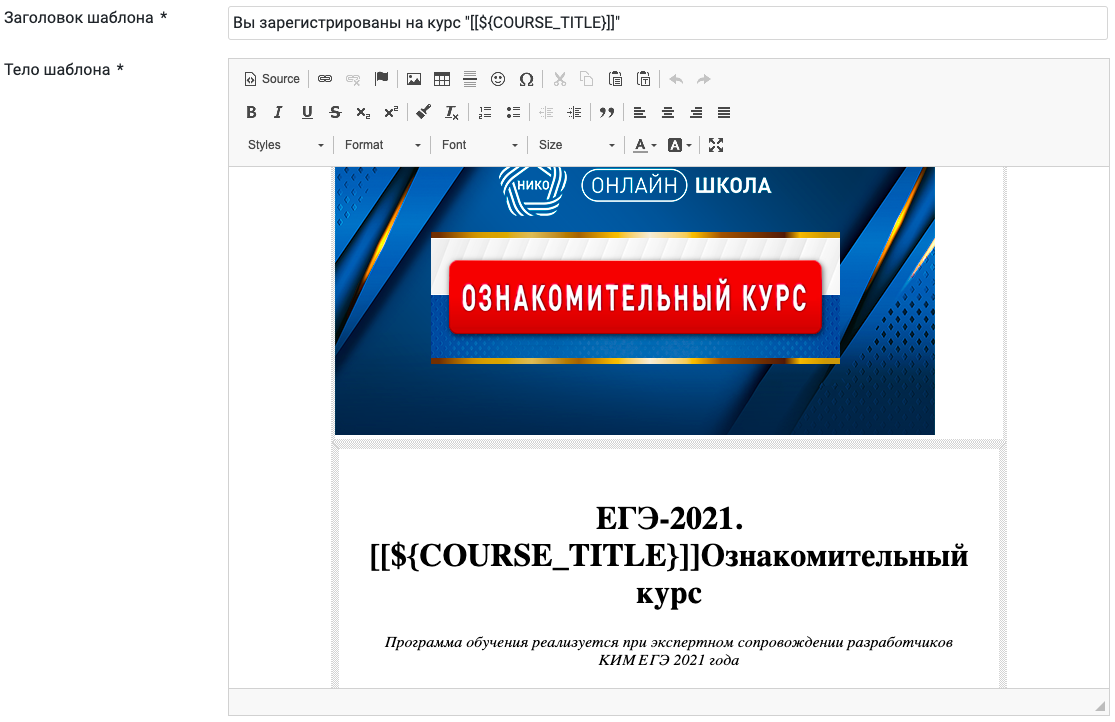Center-align the selected text
The width and height of the screenshot is (1115, 722).
(x=668, y=112)
